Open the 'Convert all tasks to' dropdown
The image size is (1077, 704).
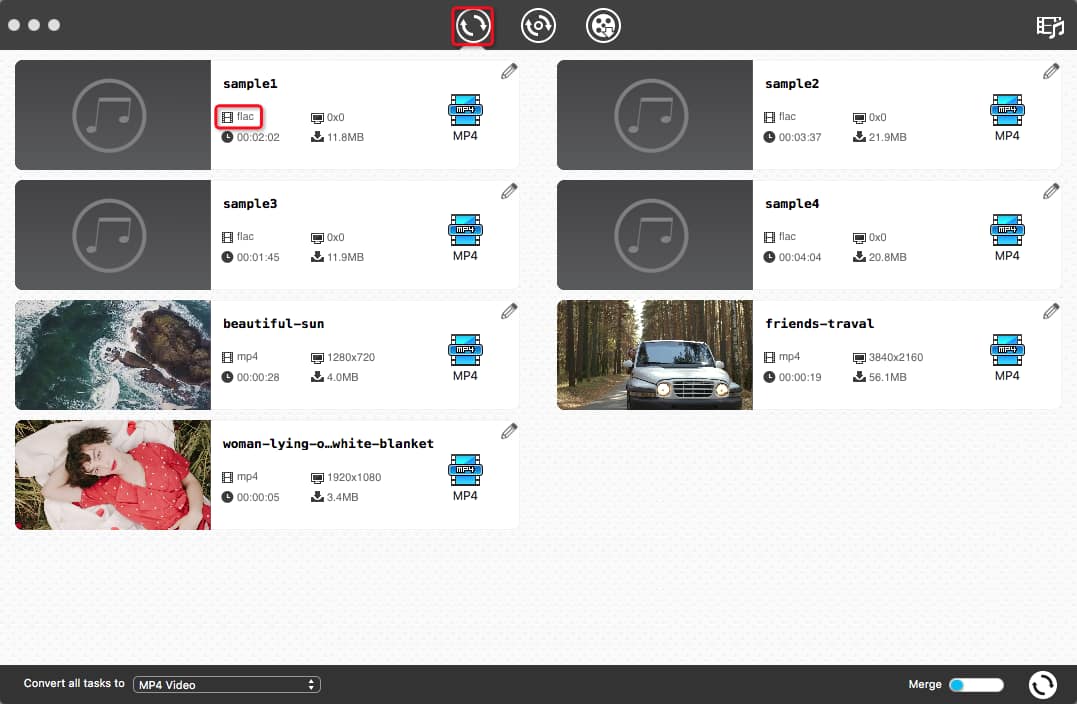tap(226, 684)
